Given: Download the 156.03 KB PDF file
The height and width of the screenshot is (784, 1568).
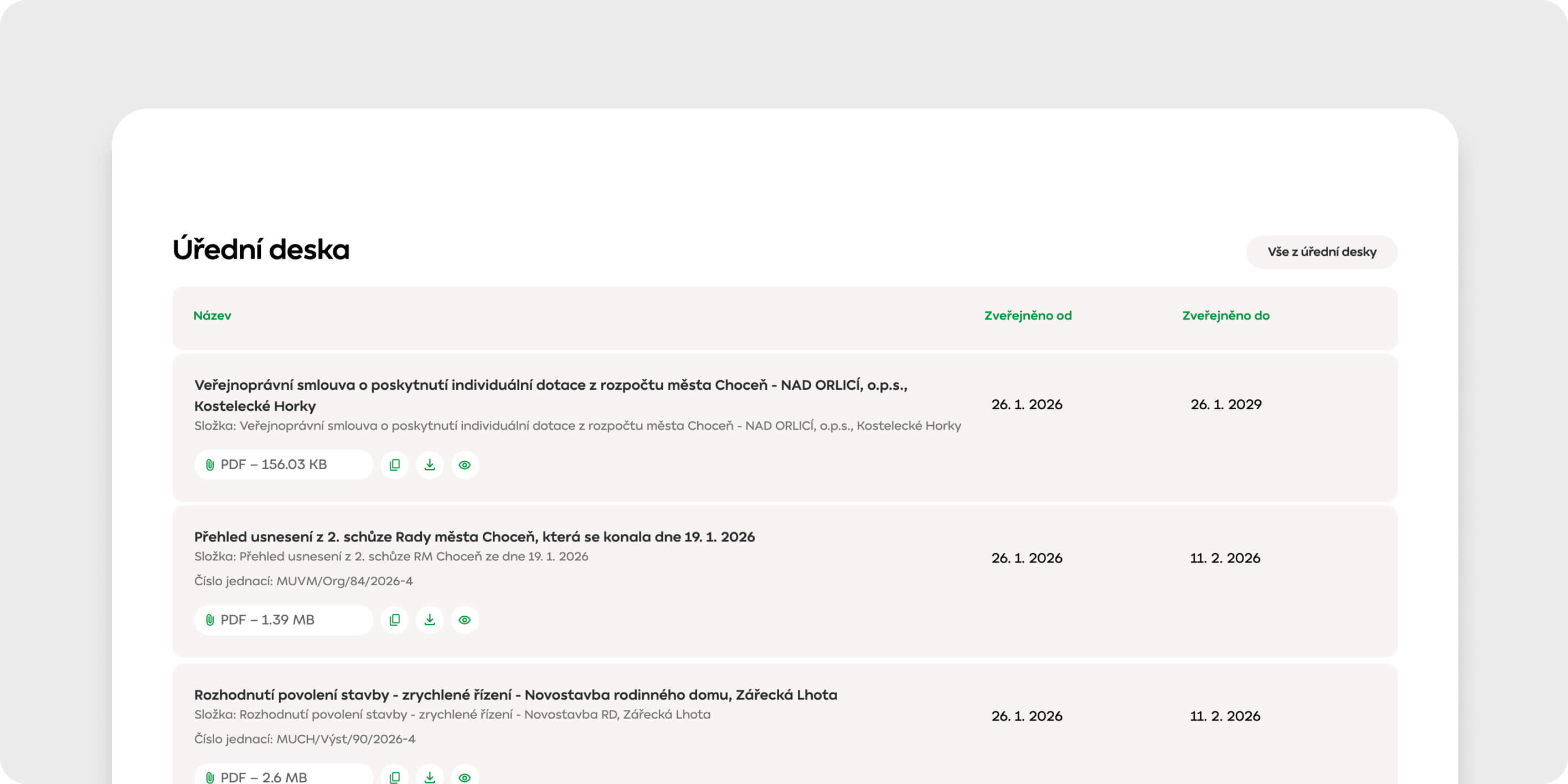Looking at the screenshot, I should [x=430, y=465].
